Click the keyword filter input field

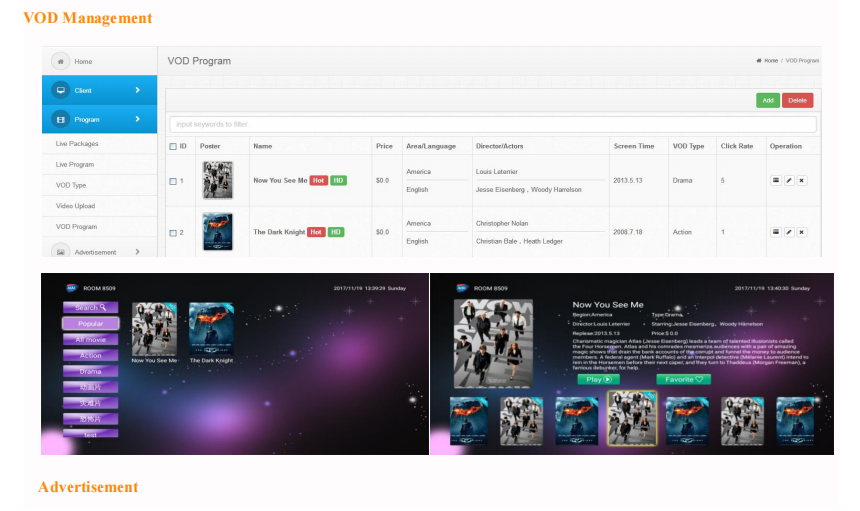click(x=493, y=124)
